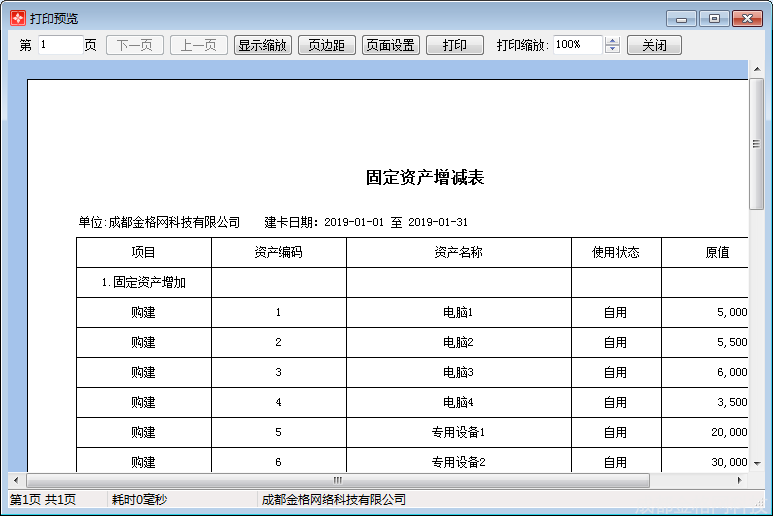This screenshot has width=773, height=516.
Task: Click the 上一页 previous page button
Action: click(x=198, y=45)
